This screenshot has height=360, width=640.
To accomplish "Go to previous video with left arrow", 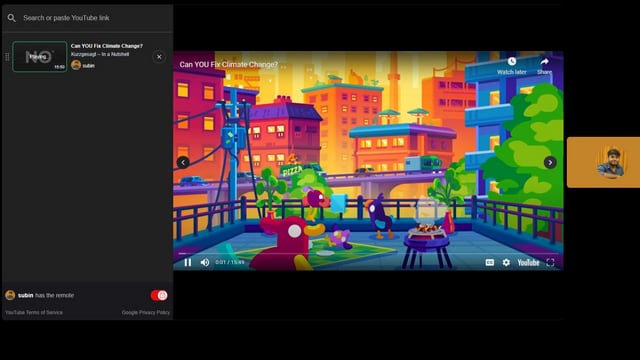I will (183, 162).
